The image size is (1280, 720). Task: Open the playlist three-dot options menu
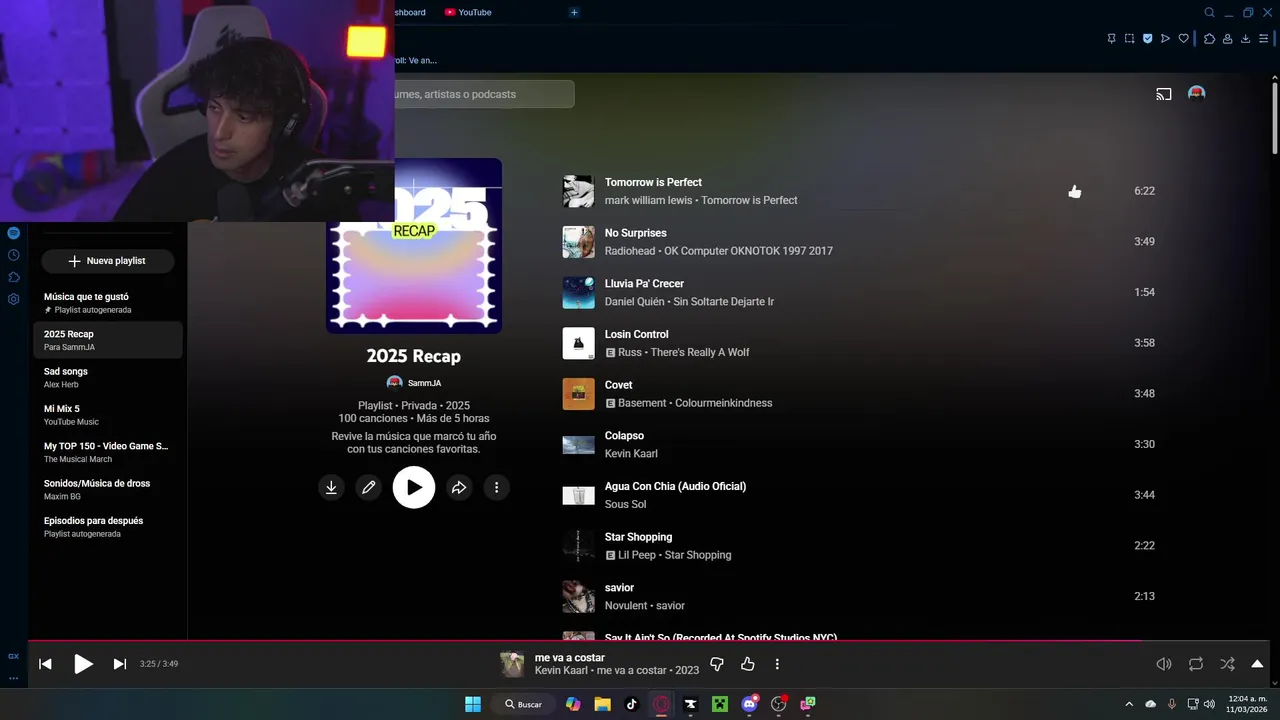pos(497,488)
